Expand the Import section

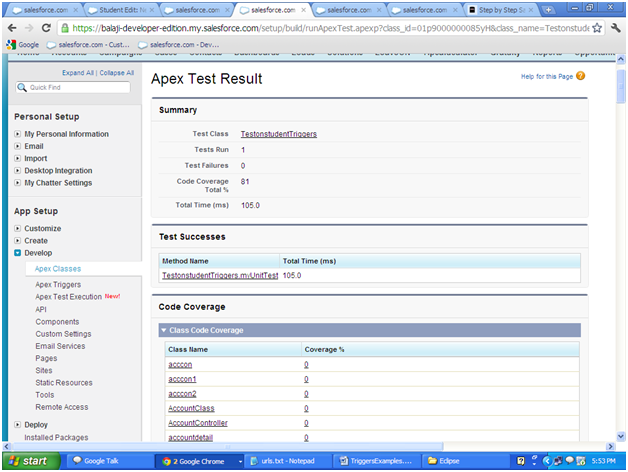pos(18,158)
